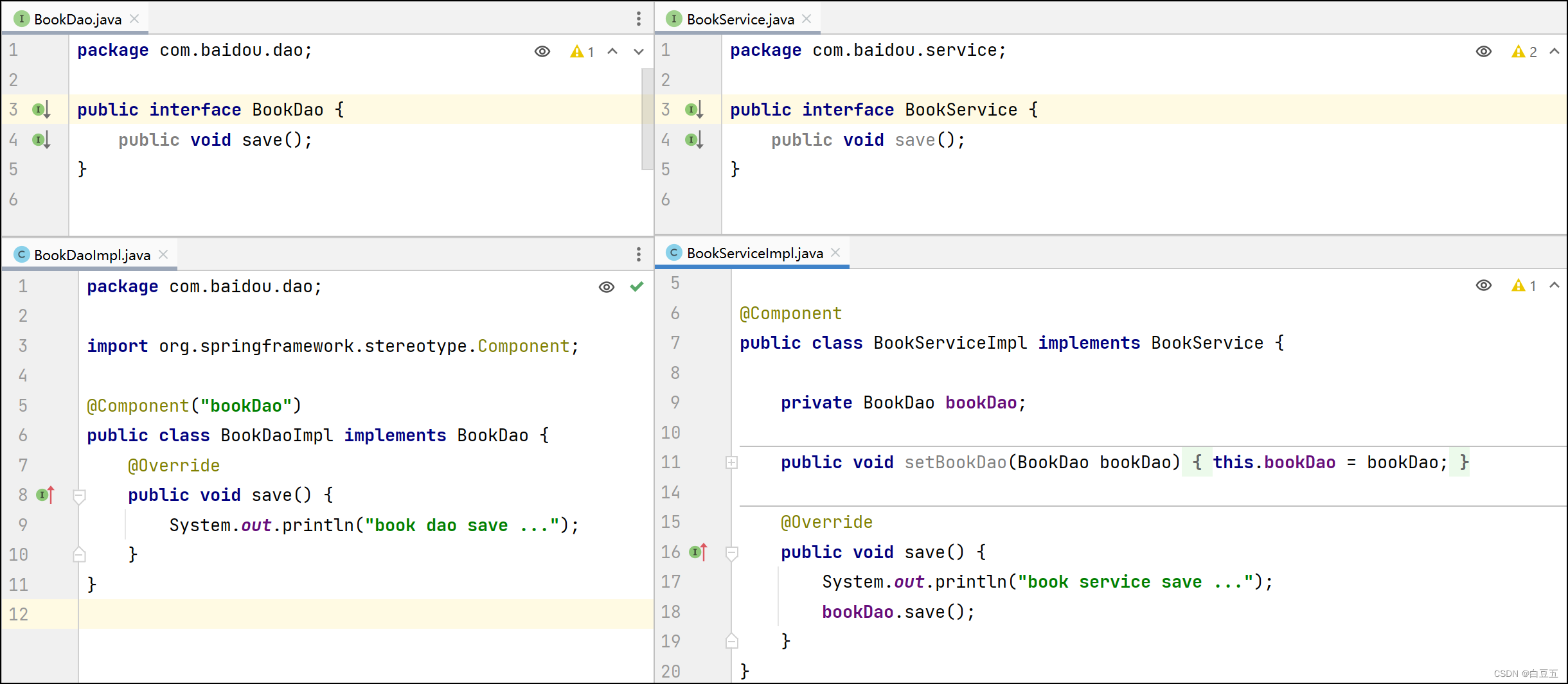This screenshot has width=1568, height=684.
Task: Collapse the save() method in BookDaoImpl at line 8
Action: click(x=79, y=496)
